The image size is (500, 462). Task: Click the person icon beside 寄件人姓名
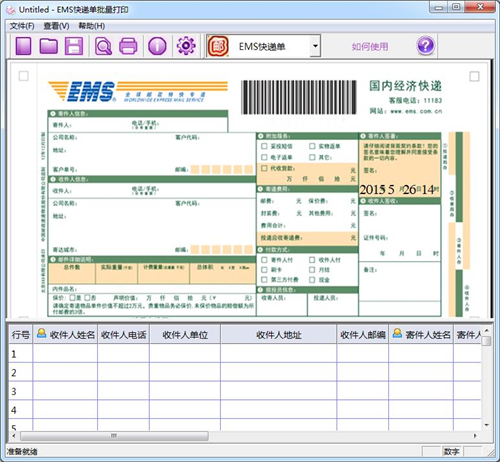[x=397, y=333]
